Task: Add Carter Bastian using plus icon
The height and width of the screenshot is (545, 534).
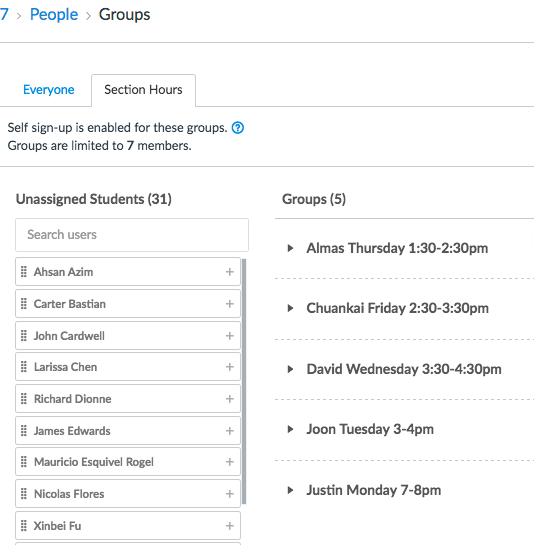Action: pos(229,304)
